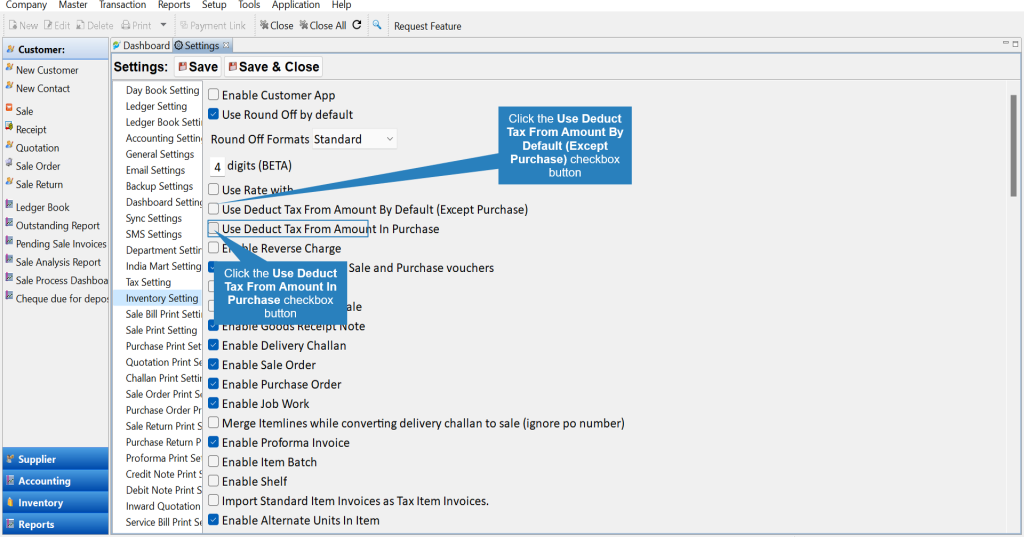This screenshot has height=537, width=1024.
Task: Click Delete in the toolbar
Action: click(94, 25)
